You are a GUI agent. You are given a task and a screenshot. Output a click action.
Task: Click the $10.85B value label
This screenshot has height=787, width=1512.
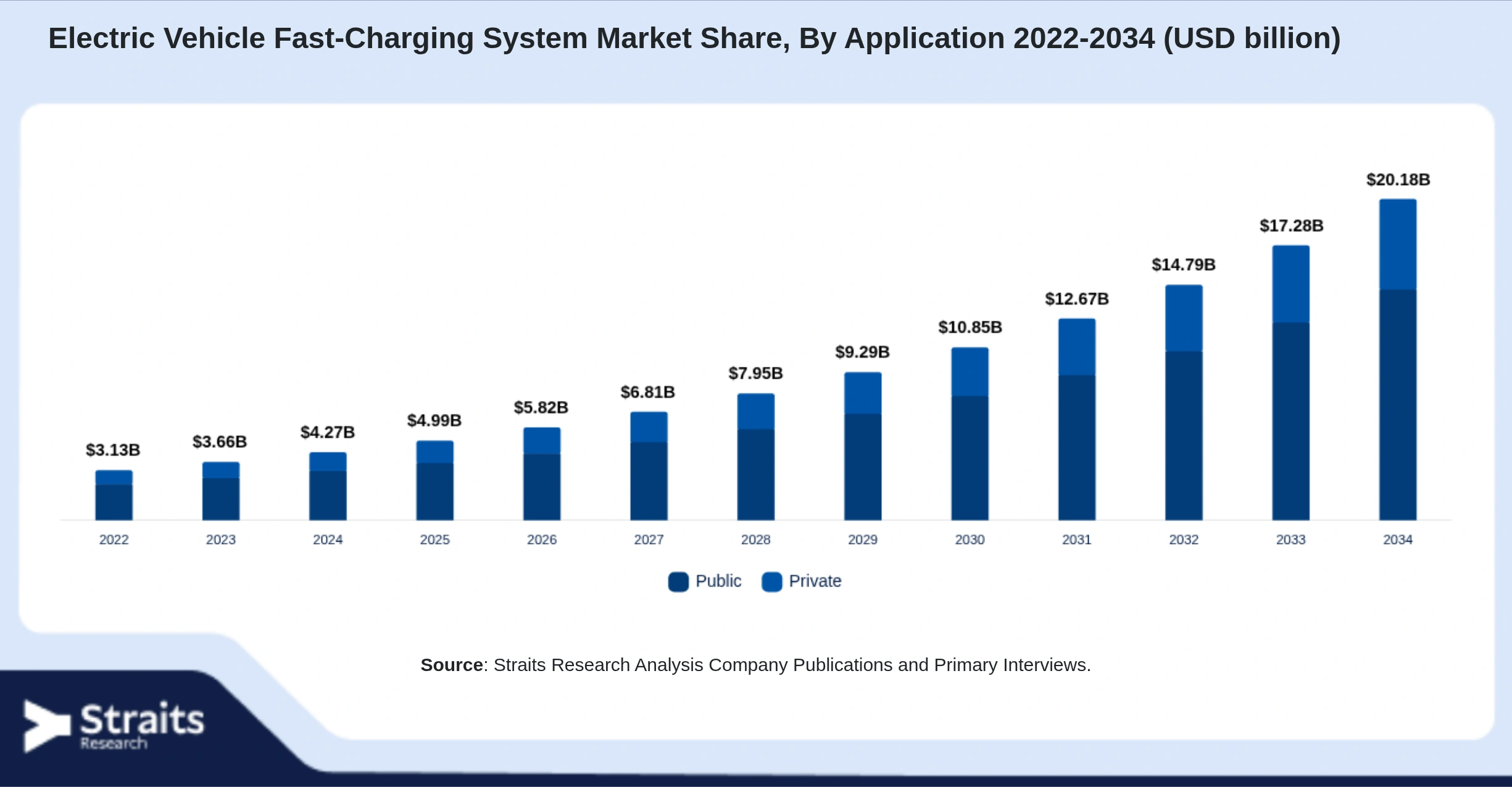coord(970,328)
